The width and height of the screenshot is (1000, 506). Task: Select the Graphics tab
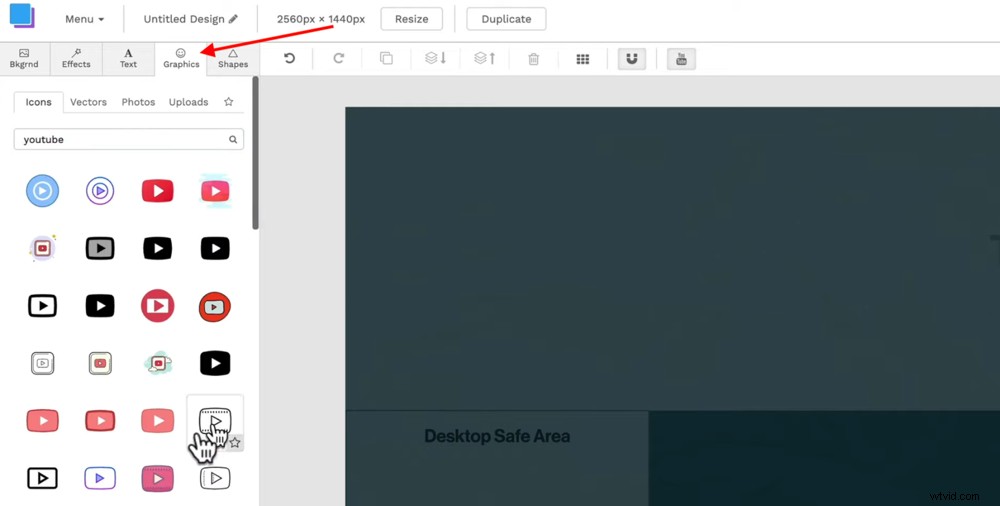tap(181, 59)
